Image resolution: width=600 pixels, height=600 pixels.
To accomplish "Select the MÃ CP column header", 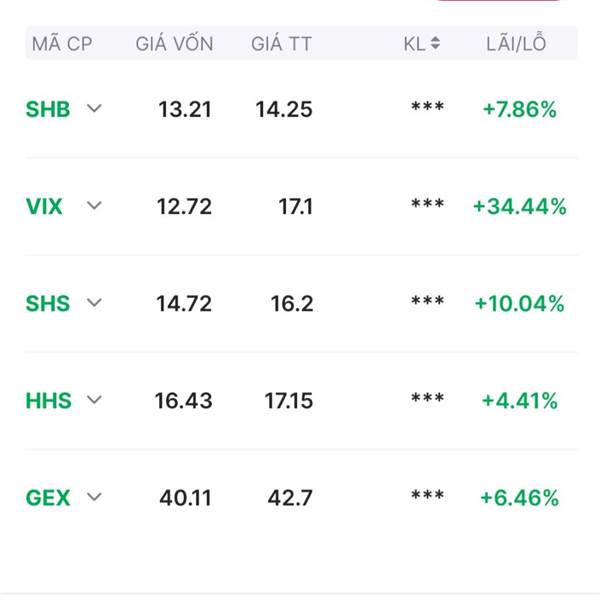I will point(62,44).
